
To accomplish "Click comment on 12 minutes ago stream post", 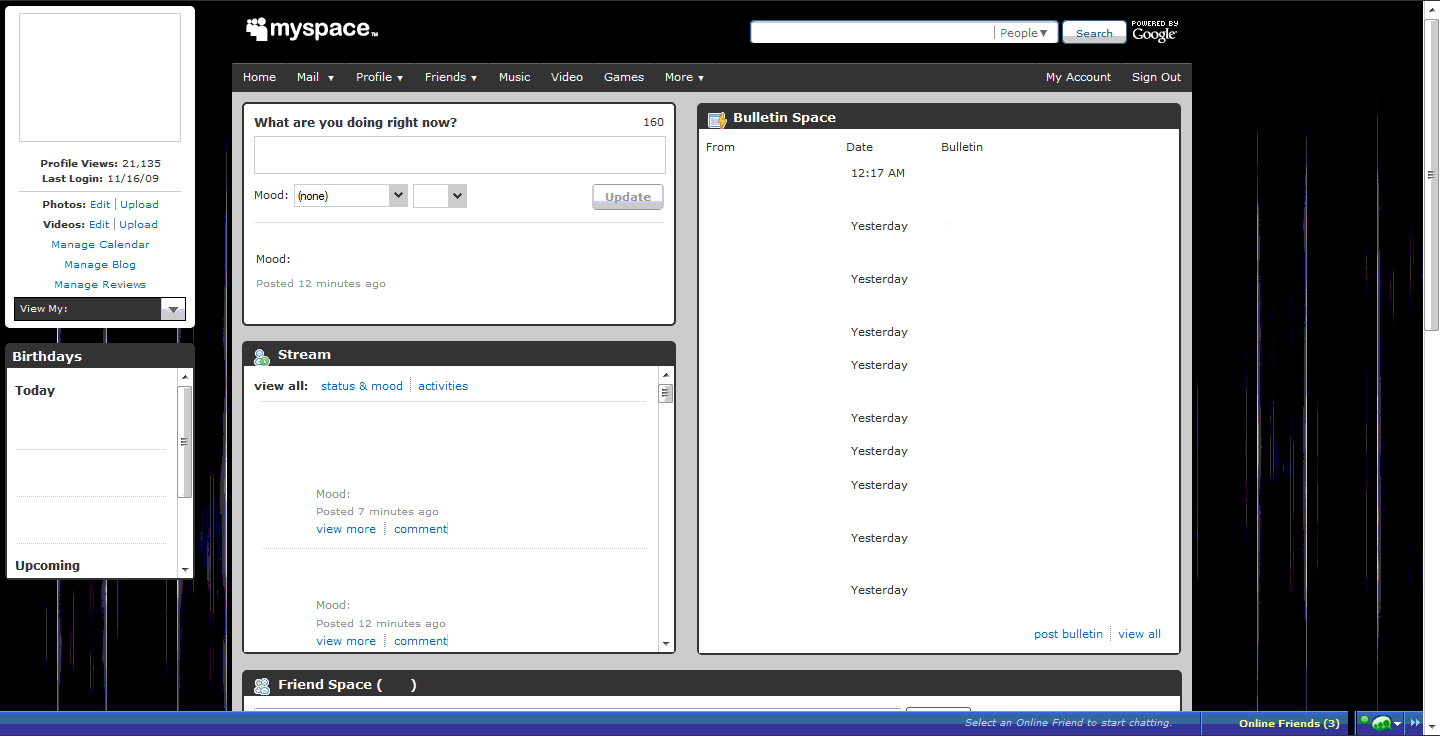I will (420, 641).
